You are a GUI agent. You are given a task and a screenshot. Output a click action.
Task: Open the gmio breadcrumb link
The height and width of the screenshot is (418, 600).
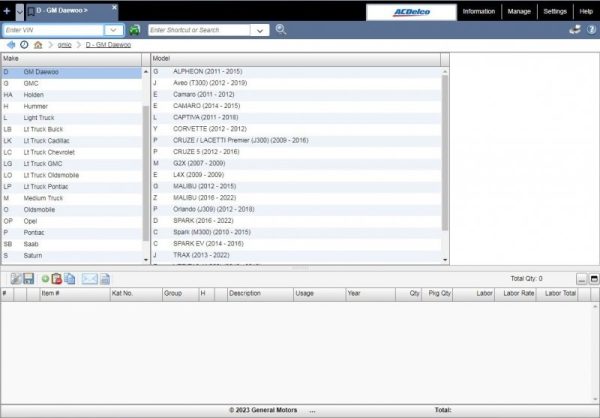click(64, 45)
